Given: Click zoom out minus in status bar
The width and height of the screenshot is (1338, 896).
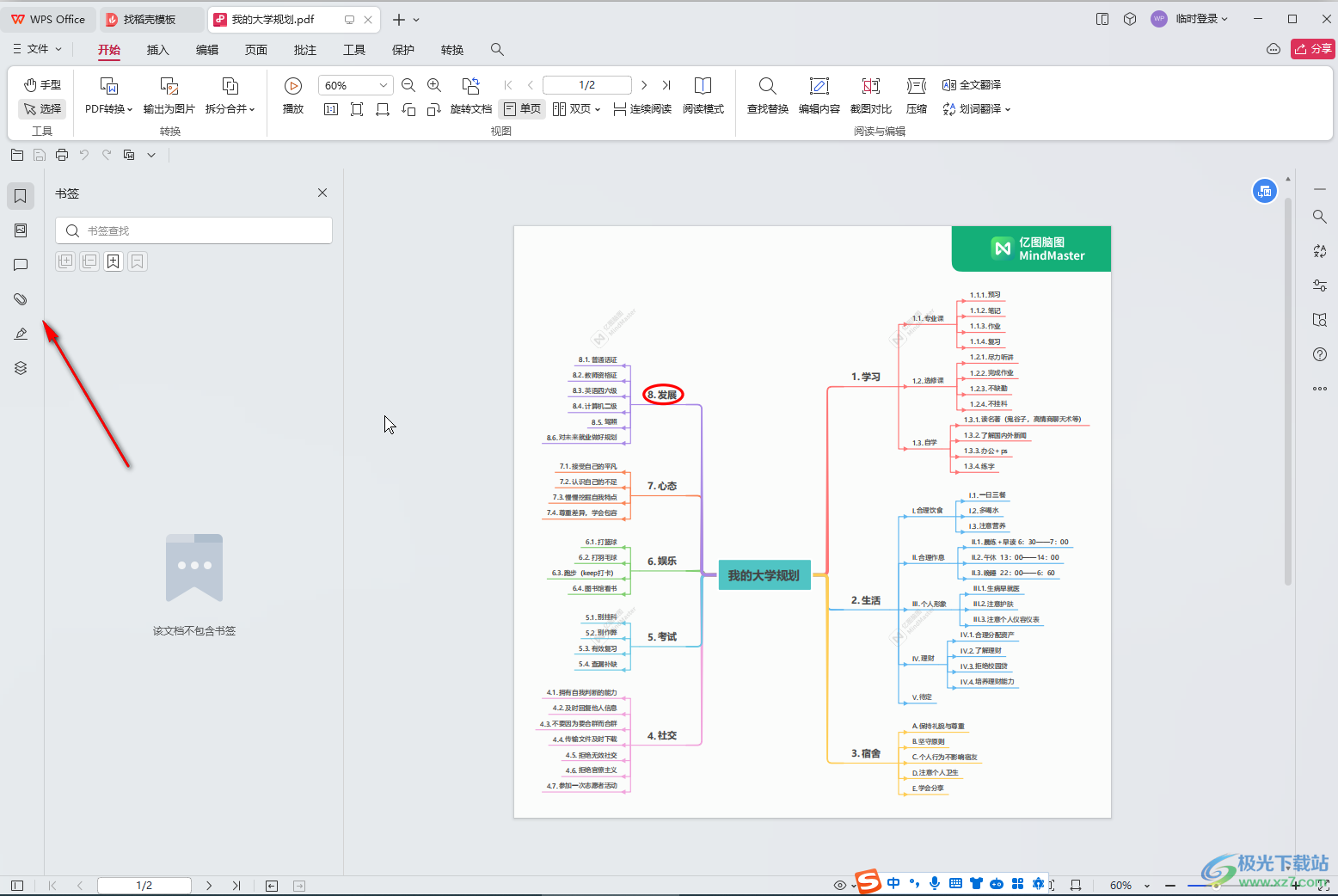Looking at the screenshot, I should (x=1170, y=886).
